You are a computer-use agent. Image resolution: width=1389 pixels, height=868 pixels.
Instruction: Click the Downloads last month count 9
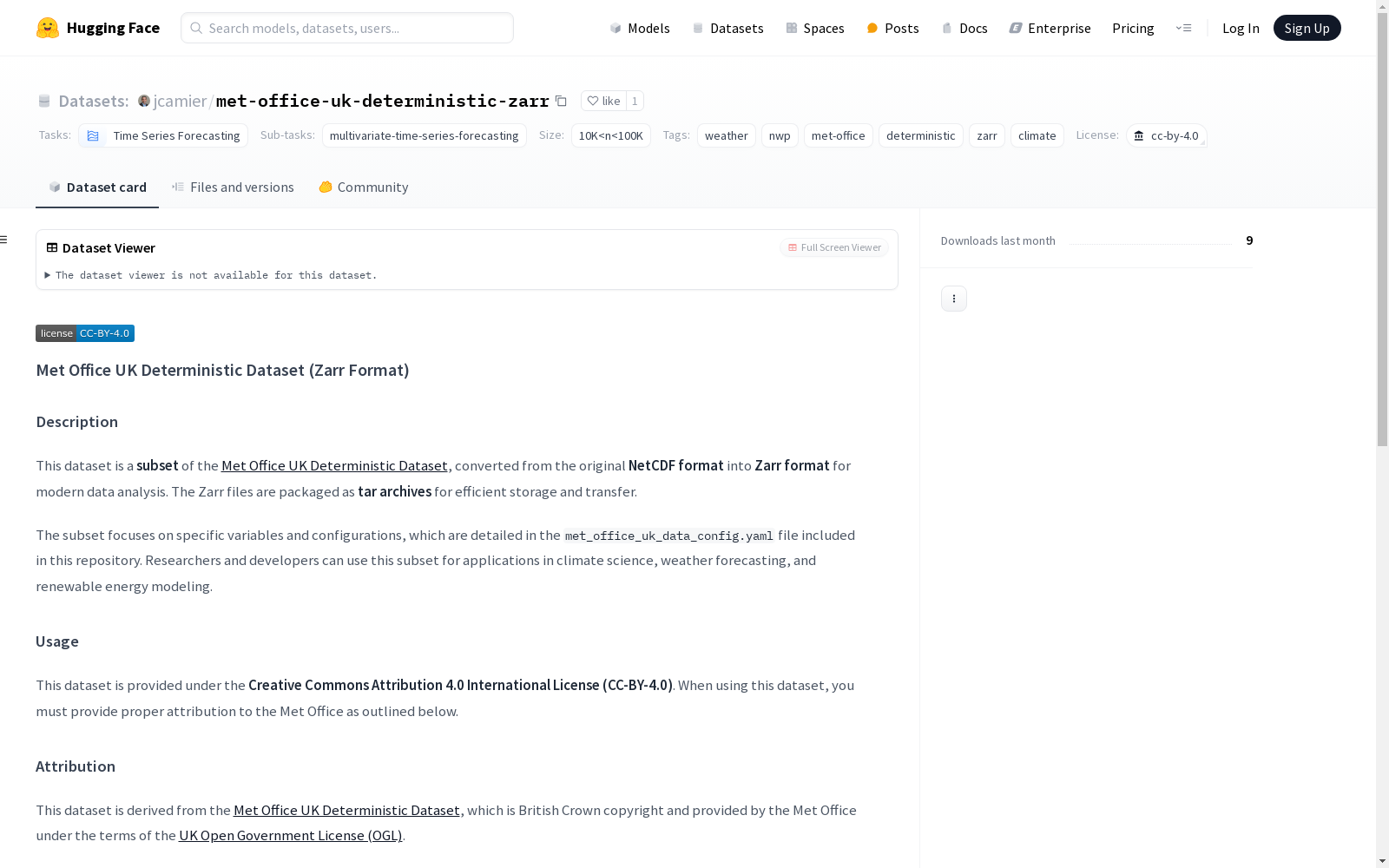click(x=1249, y=240)
